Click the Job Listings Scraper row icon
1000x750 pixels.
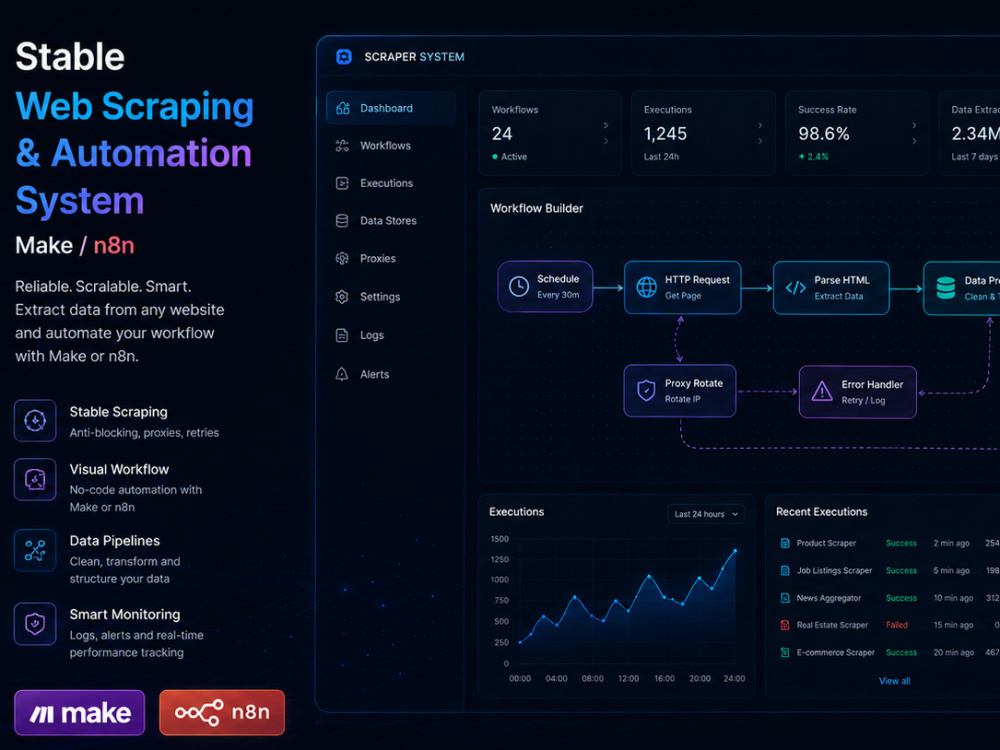point(785,570)
